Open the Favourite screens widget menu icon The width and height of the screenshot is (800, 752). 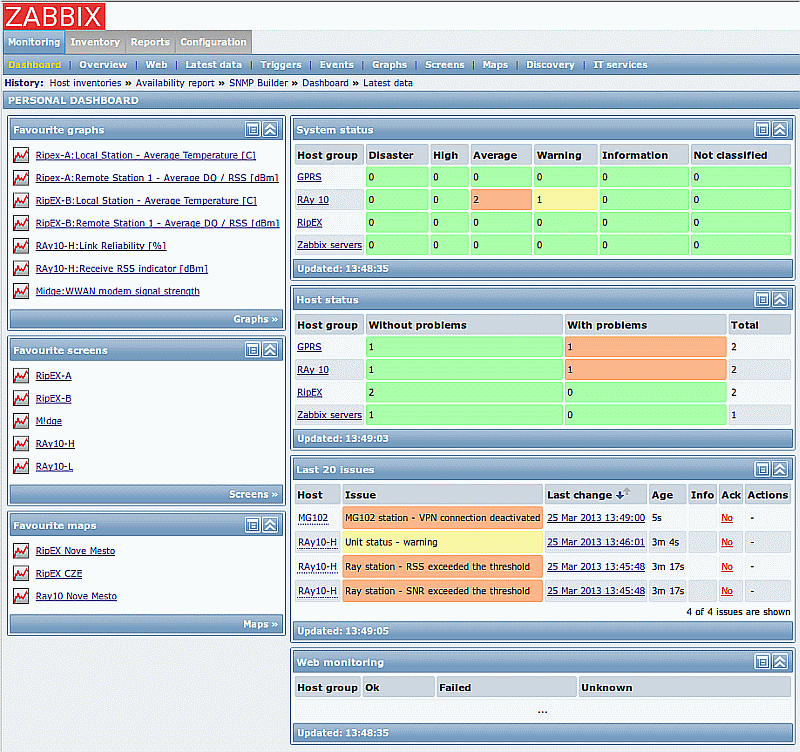pos(253,350)
